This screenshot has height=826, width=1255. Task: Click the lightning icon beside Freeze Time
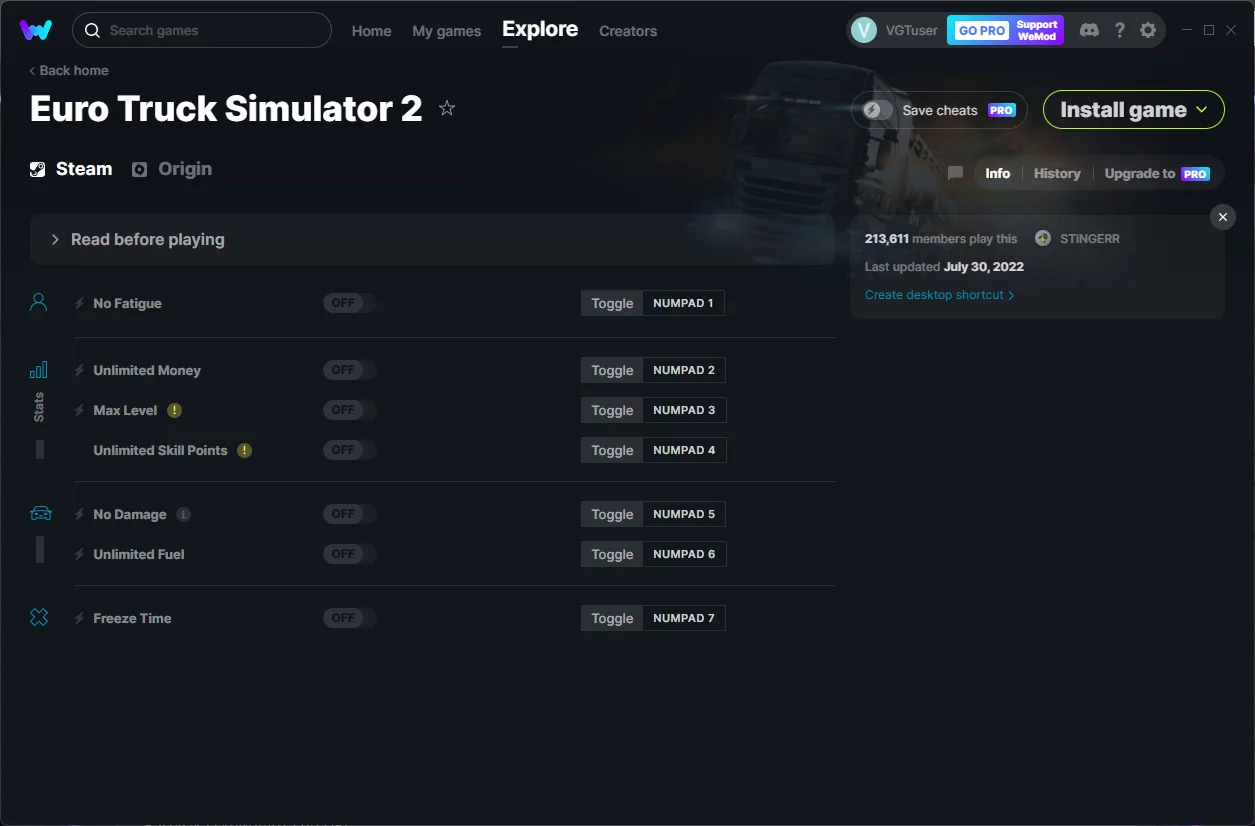(80, 618)
